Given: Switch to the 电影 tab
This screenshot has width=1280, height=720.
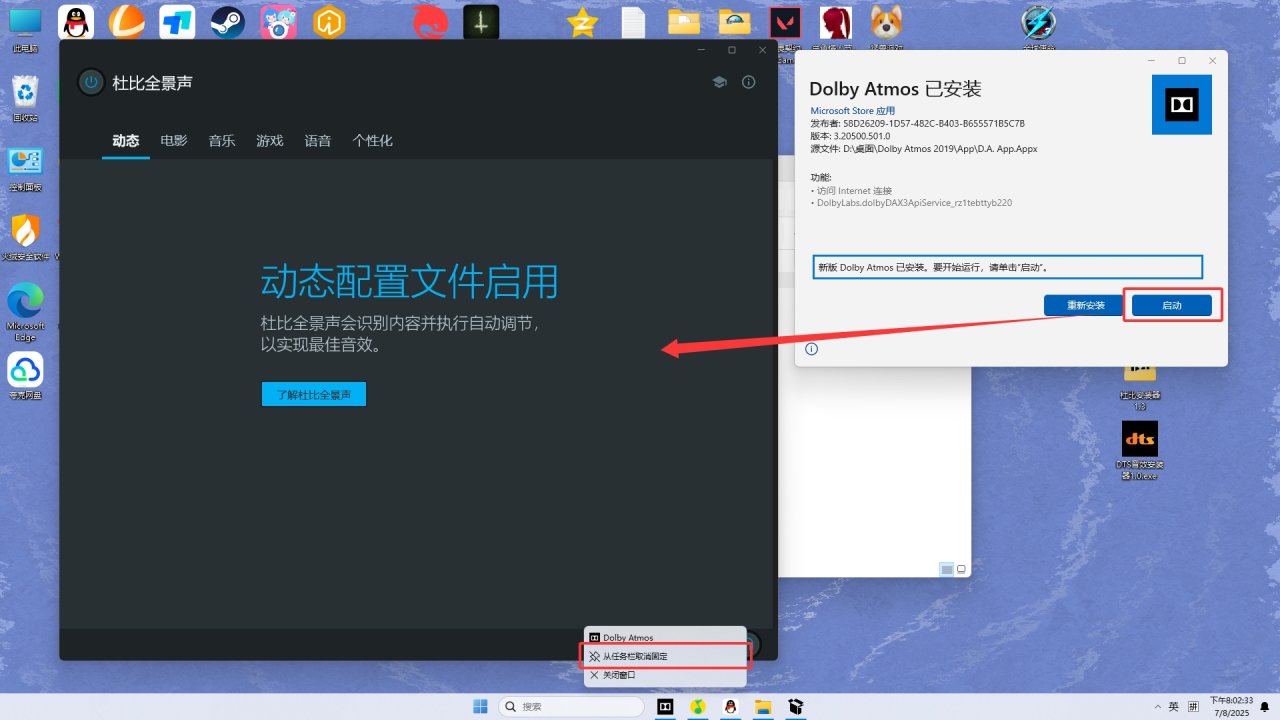Looking at the screenshot, I should pos(174,141).
